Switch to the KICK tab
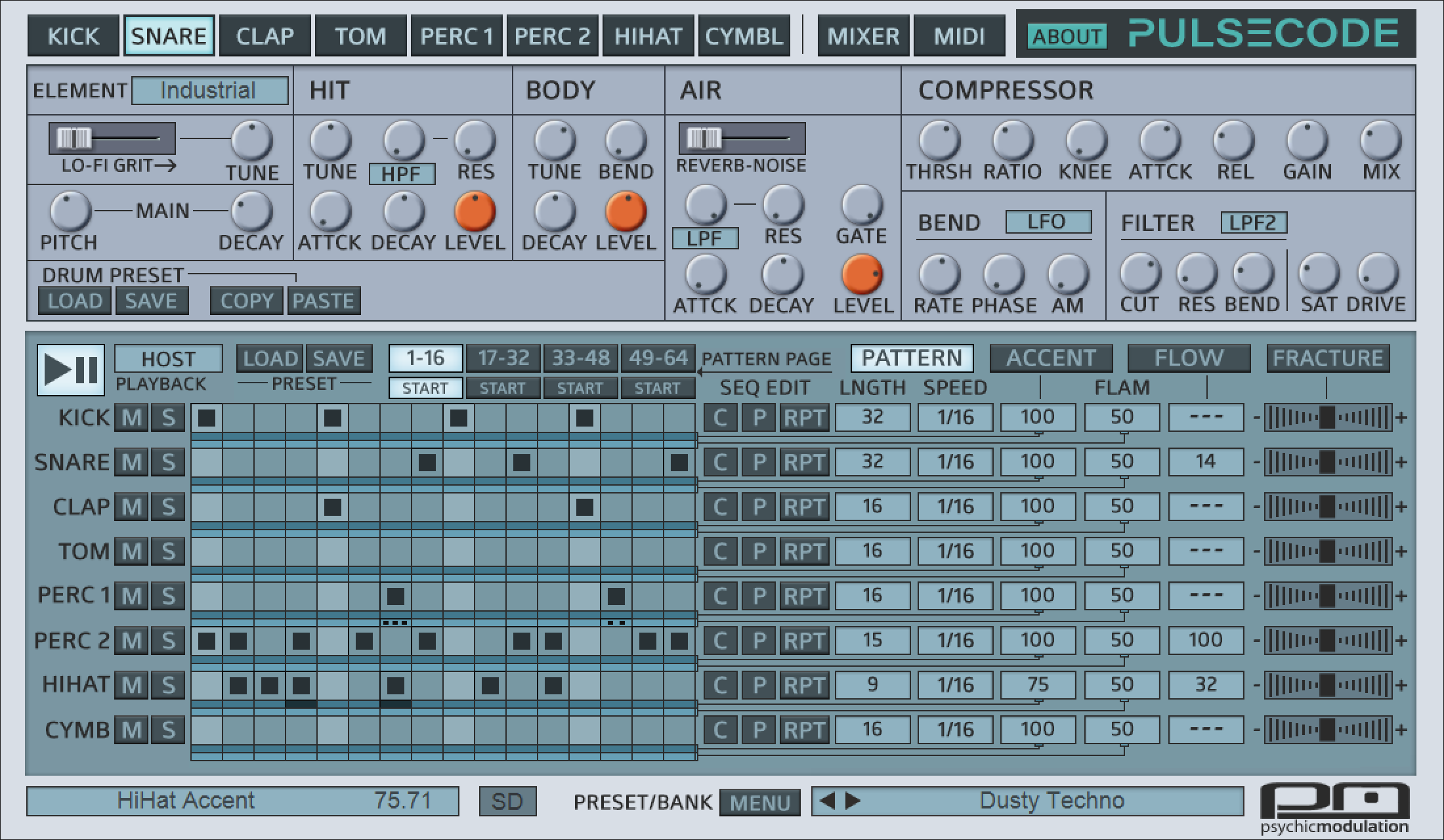Viewport: 1444px width, 840px height. pos(73,35)
